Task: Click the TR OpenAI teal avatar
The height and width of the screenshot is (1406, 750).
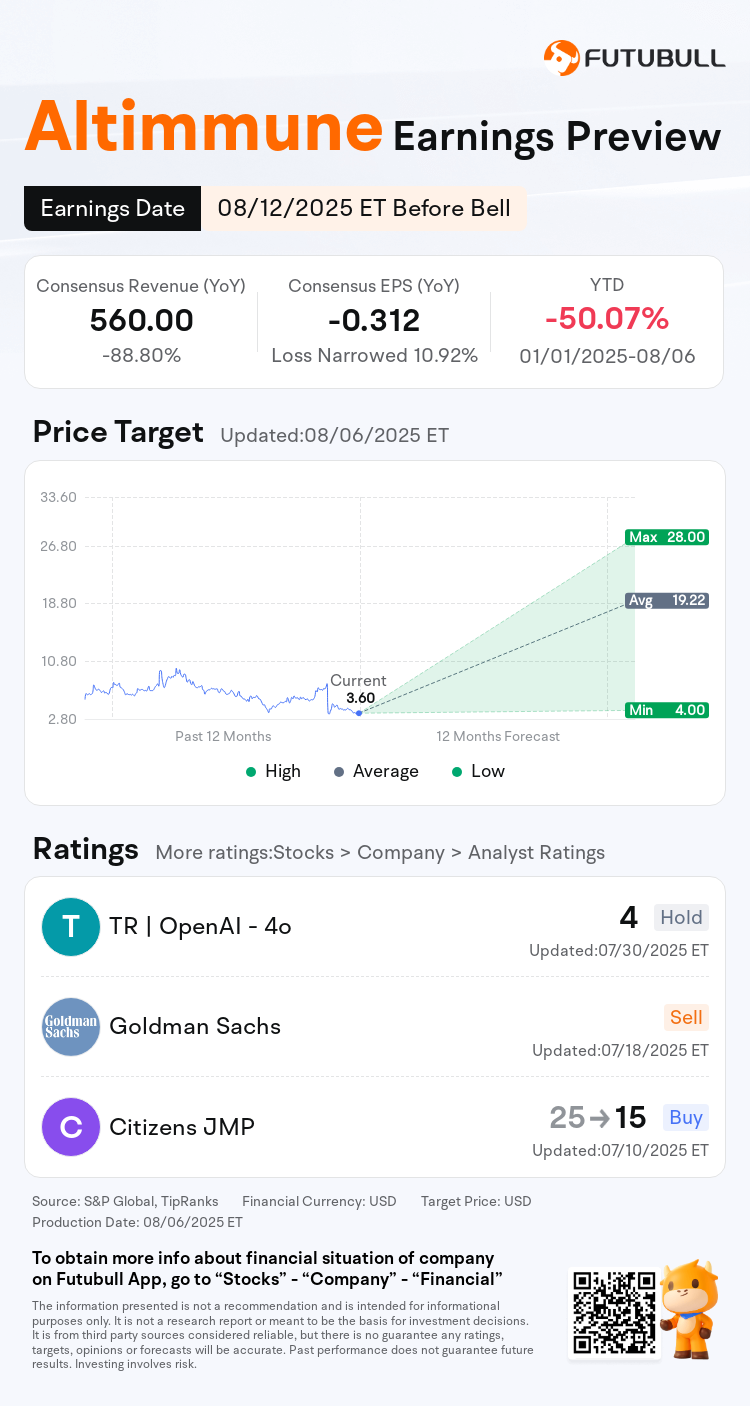Action: 71,927
